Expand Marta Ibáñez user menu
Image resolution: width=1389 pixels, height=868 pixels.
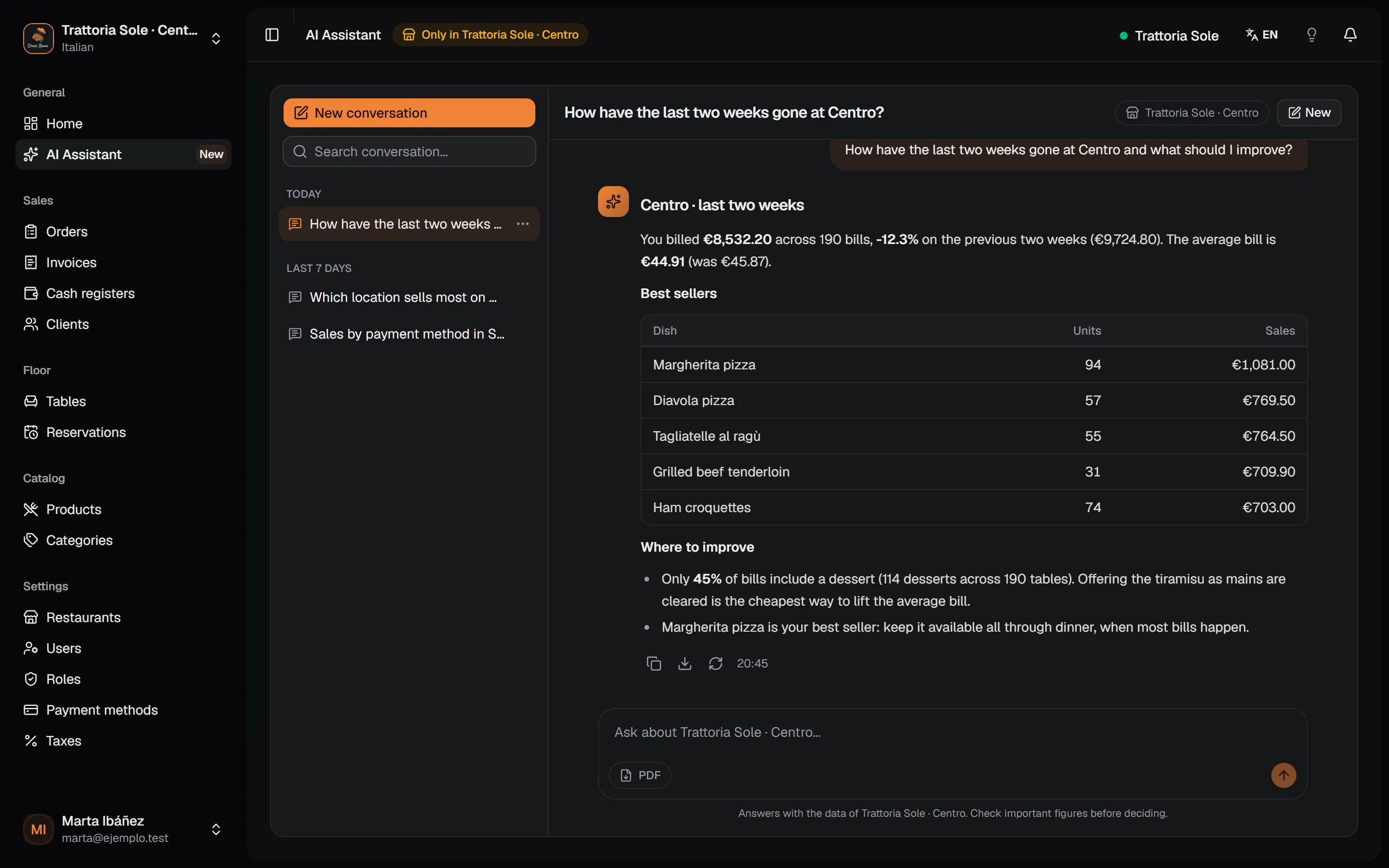(x=216, y=829)
